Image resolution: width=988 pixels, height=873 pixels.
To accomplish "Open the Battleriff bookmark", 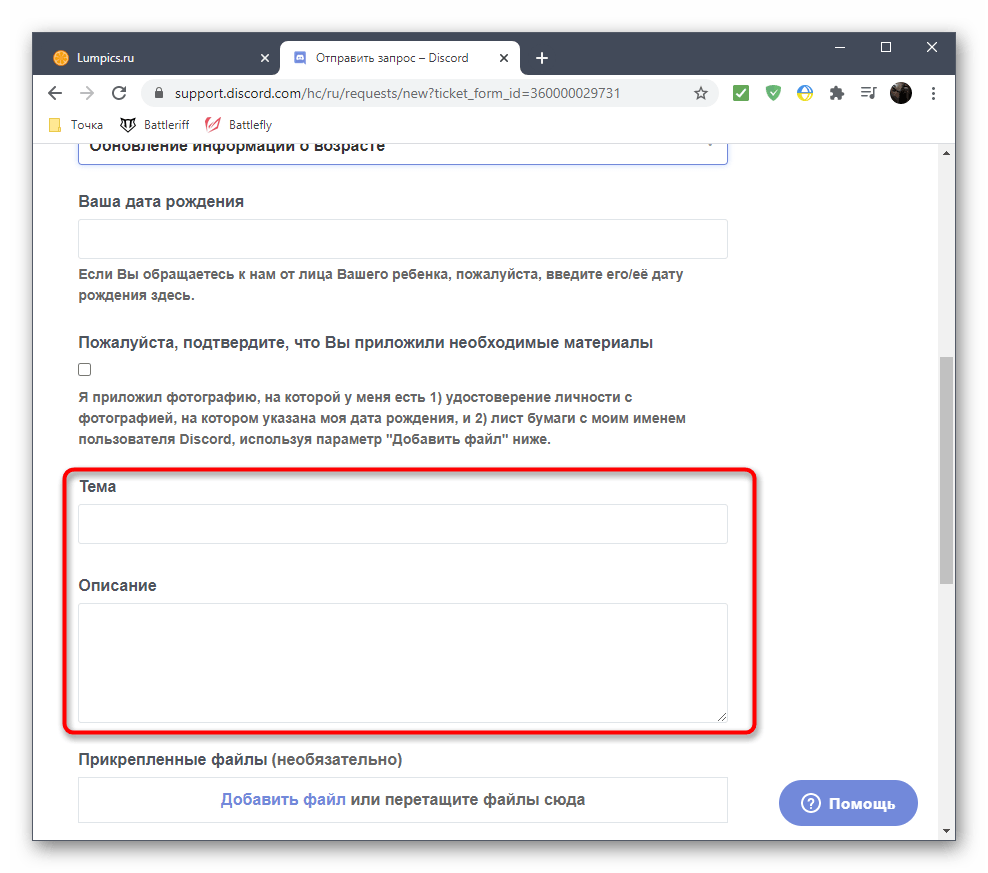I will (x=155, y=125).
